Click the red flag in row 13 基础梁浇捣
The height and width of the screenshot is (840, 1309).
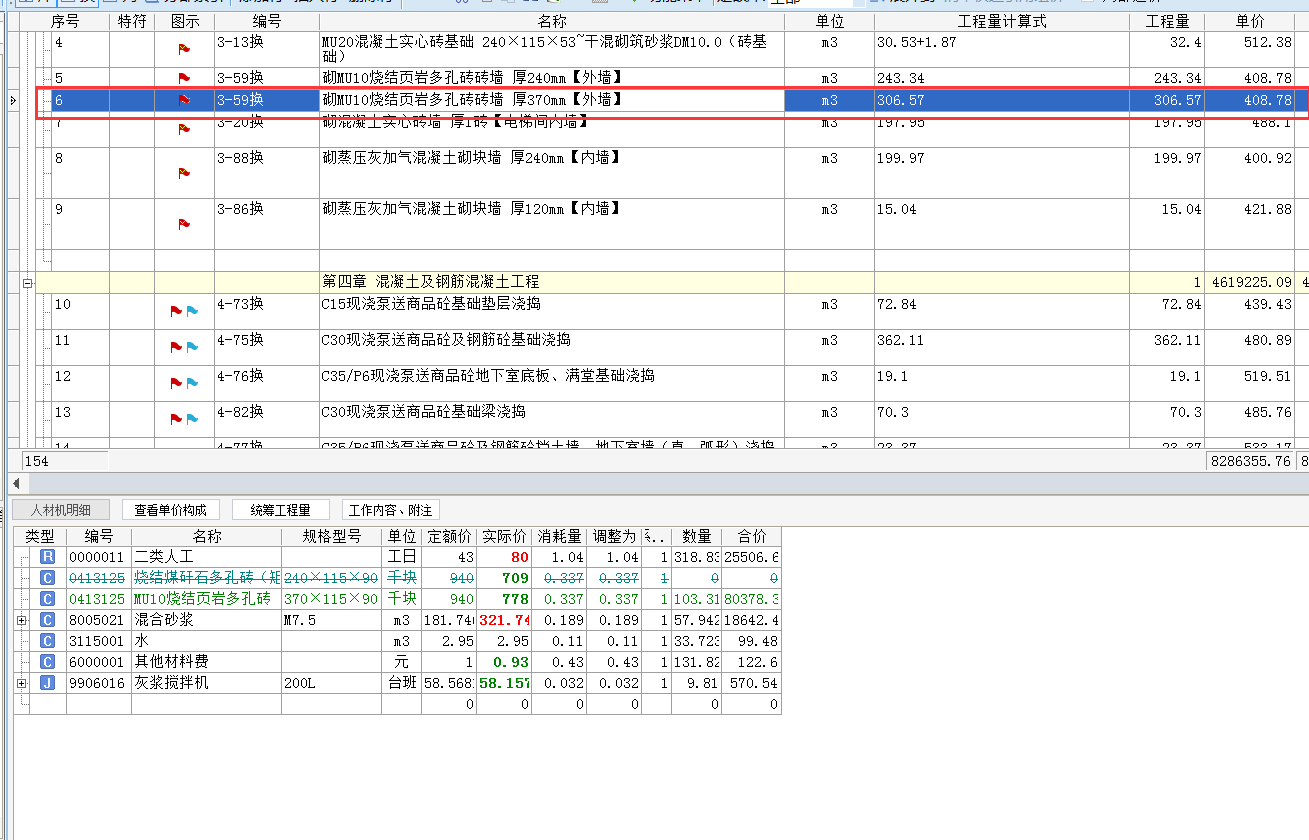pyautogui.click(x=176, y=419)
